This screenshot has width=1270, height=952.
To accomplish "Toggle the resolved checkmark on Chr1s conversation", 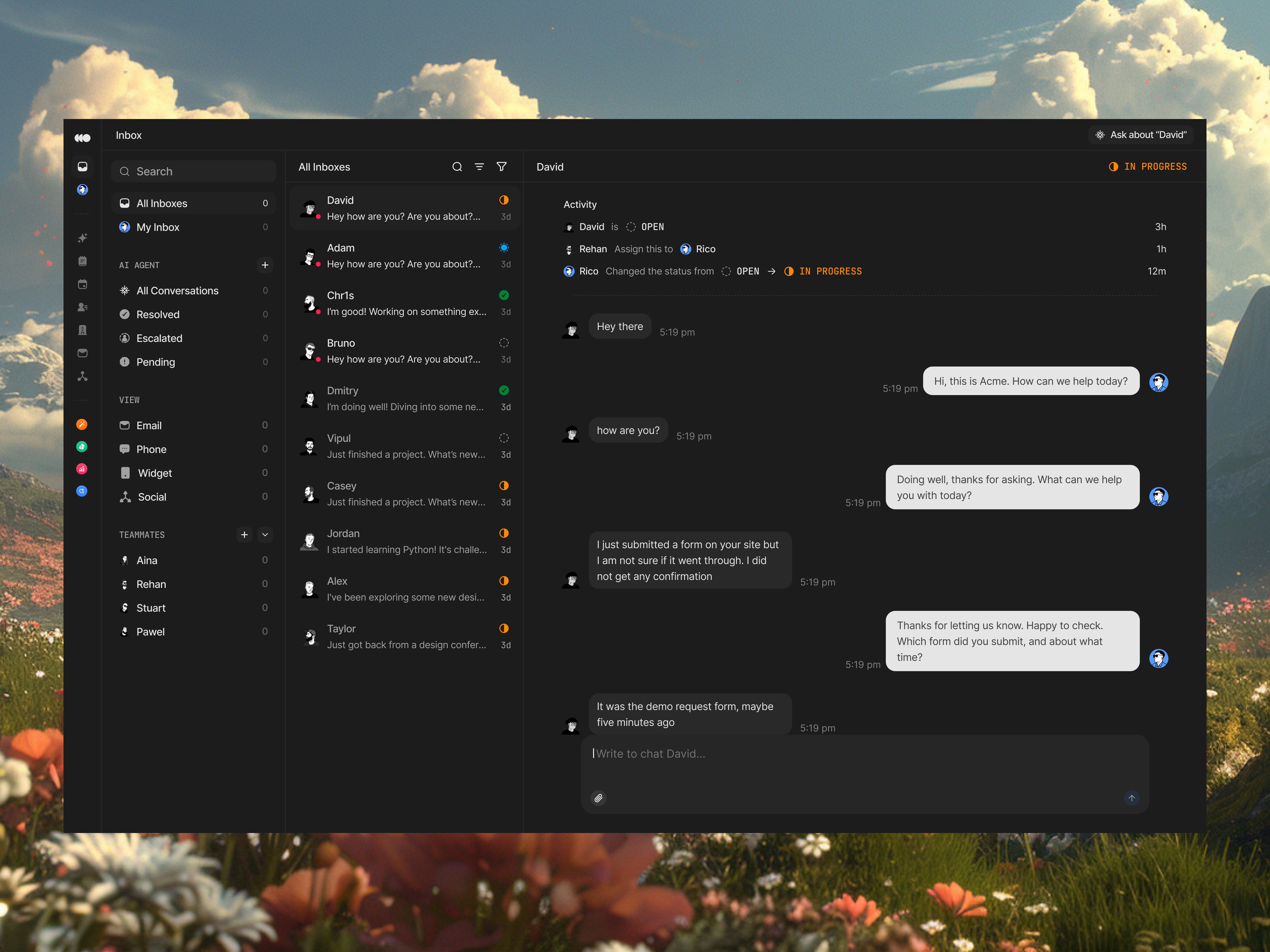I will click(504, 295).
